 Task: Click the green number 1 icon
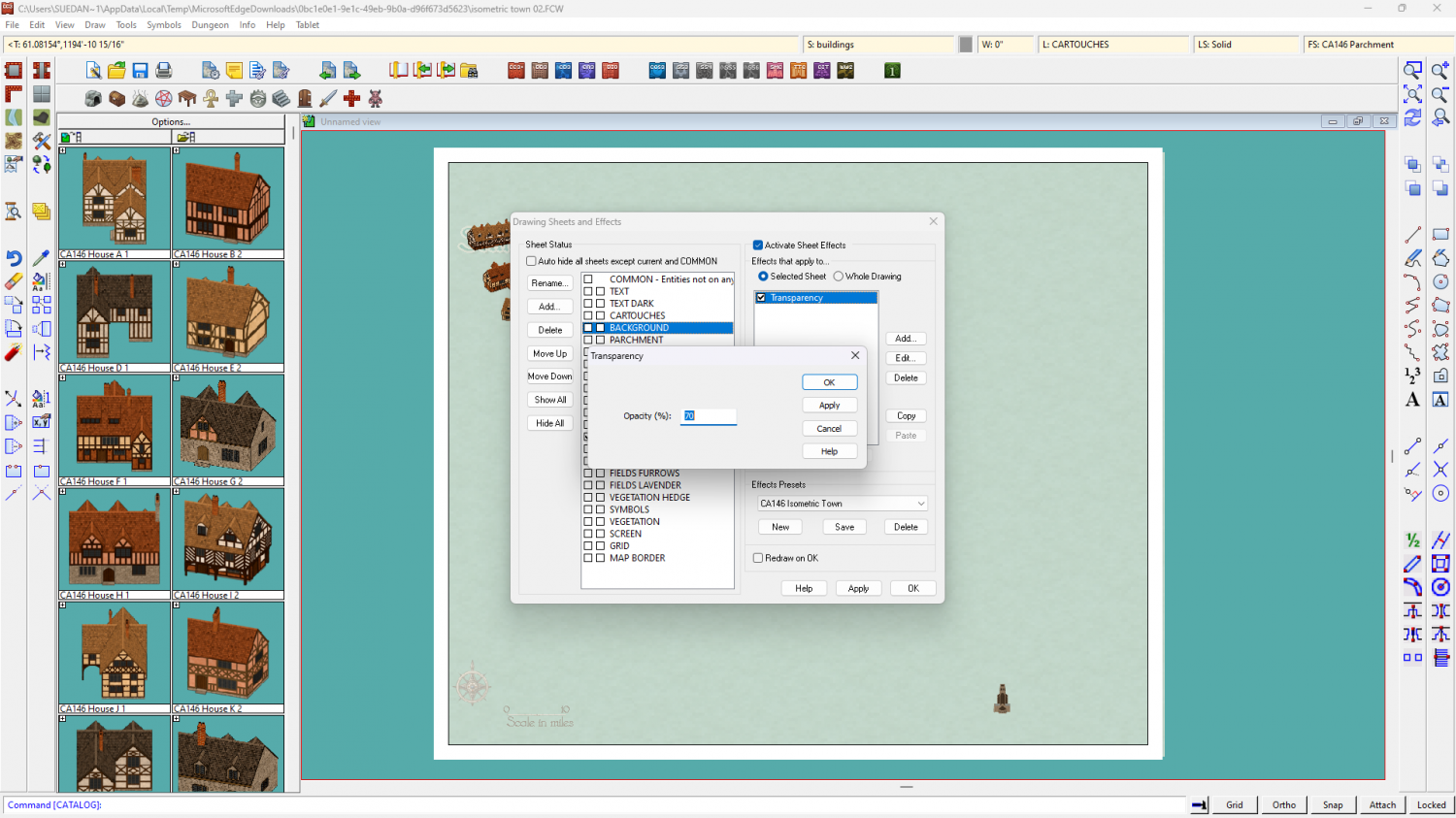click(892, 70)
